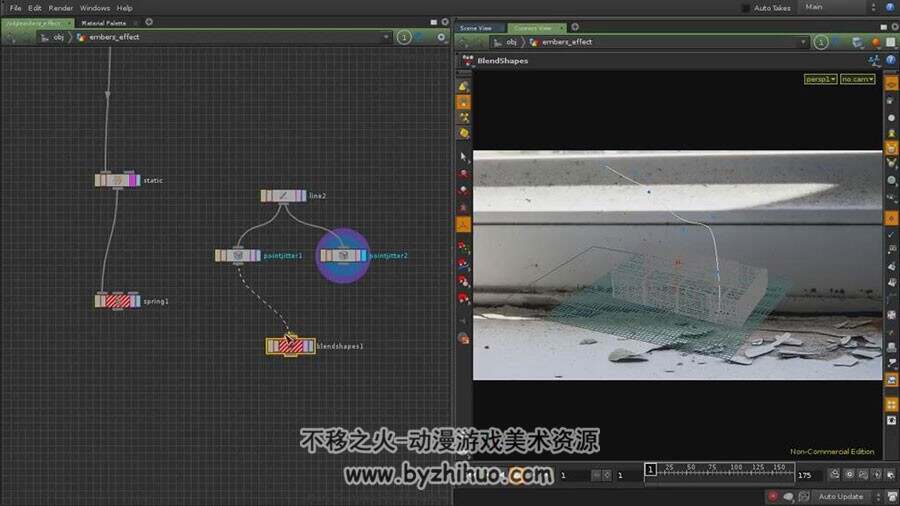Select the pointjitter1 node
This screenshot has width=900, height=506.
tap(238, 255)
